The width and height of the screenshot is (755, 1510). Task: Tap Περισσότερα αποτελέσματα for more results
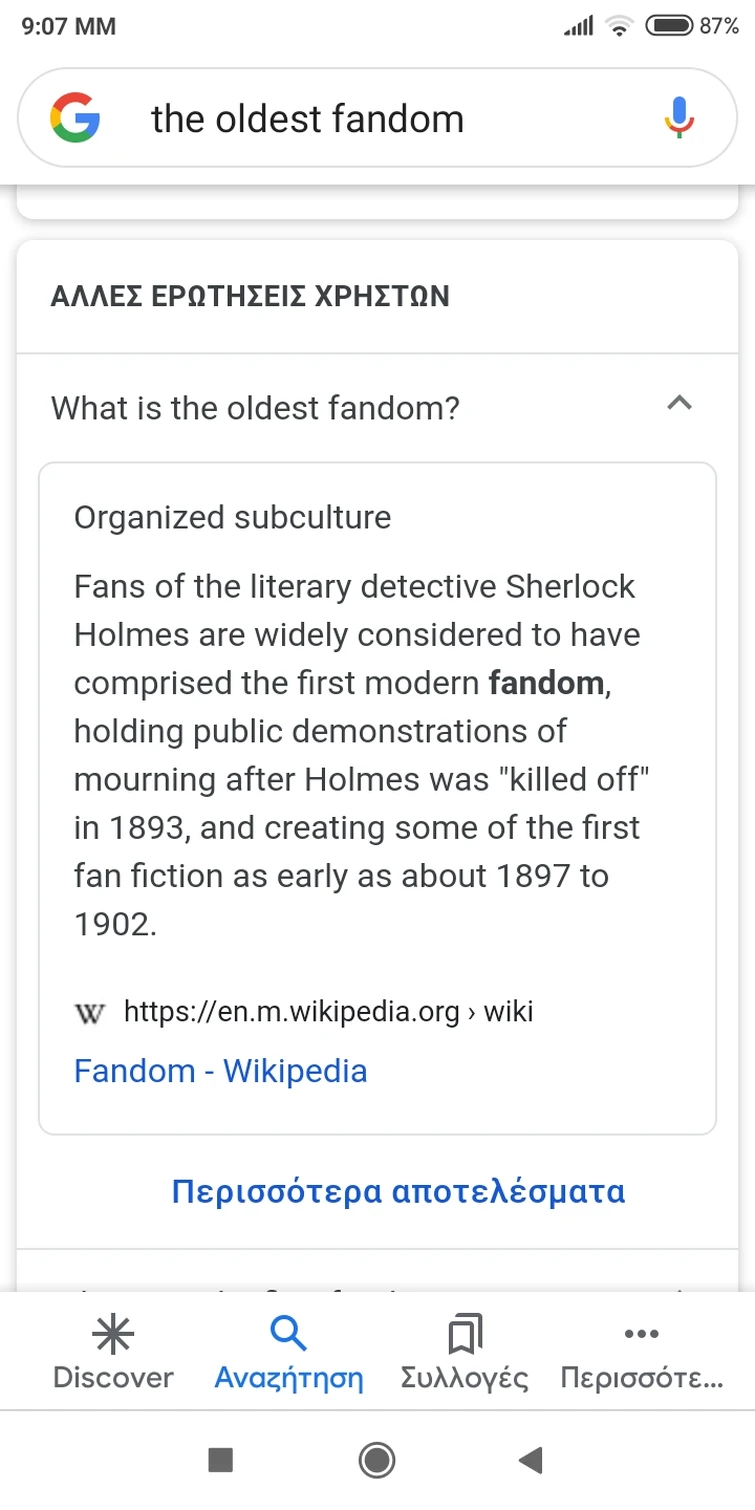(x=397, y=1190)
